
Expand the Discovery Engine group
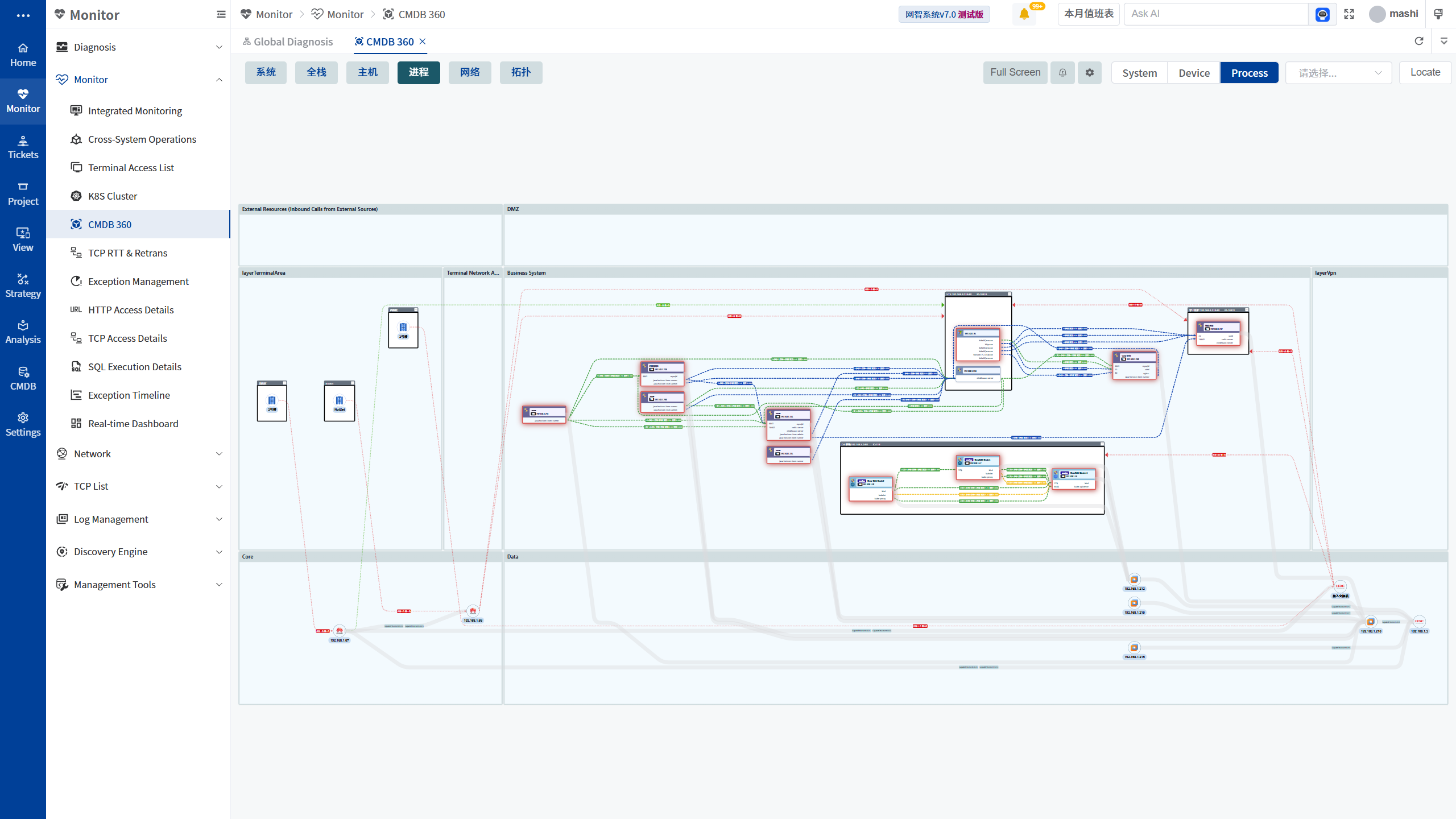tap(139, 552)
